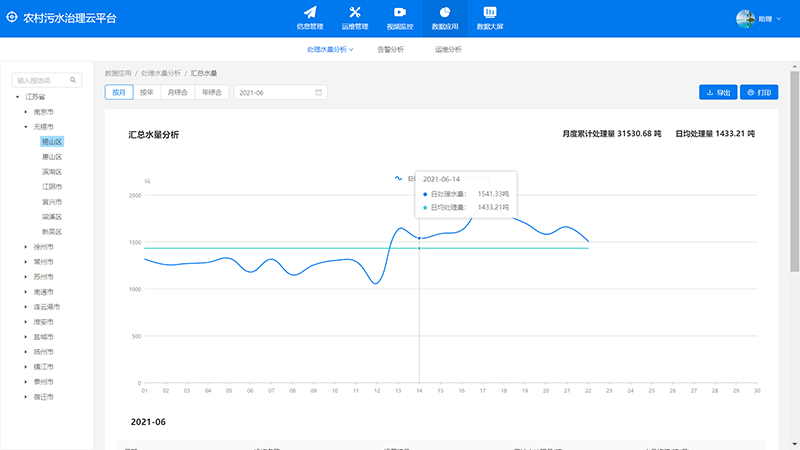The height and width of the screenshot is (450, 800).
Task: Click the calendar icon in date field
Action: coord(319,92)
